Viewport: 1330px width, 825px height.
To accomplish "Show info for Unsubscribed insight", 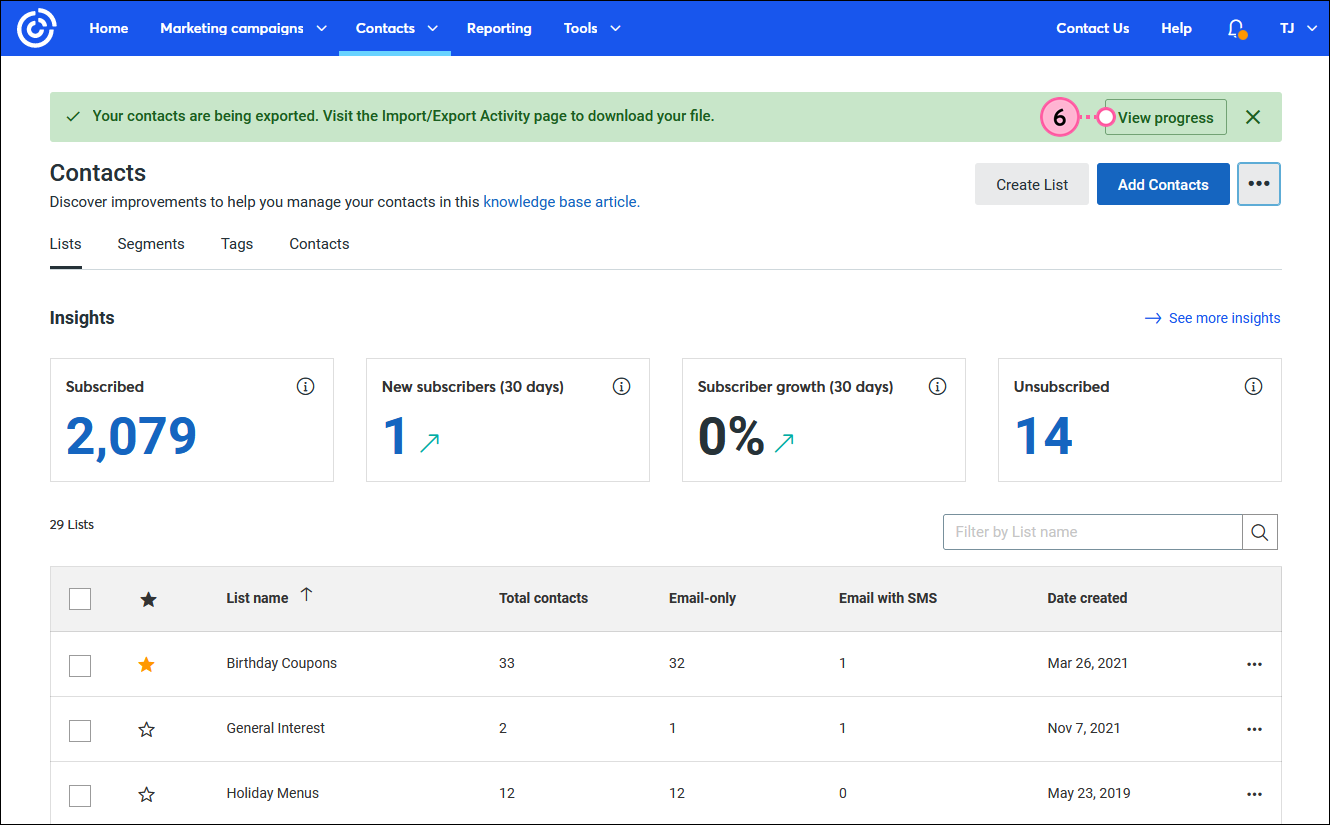I will pyautogui.click(x=1254, y=386).
